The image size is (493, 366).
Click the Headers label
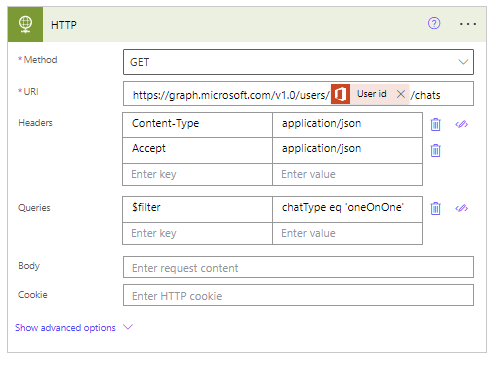click(x=35, y=123)
